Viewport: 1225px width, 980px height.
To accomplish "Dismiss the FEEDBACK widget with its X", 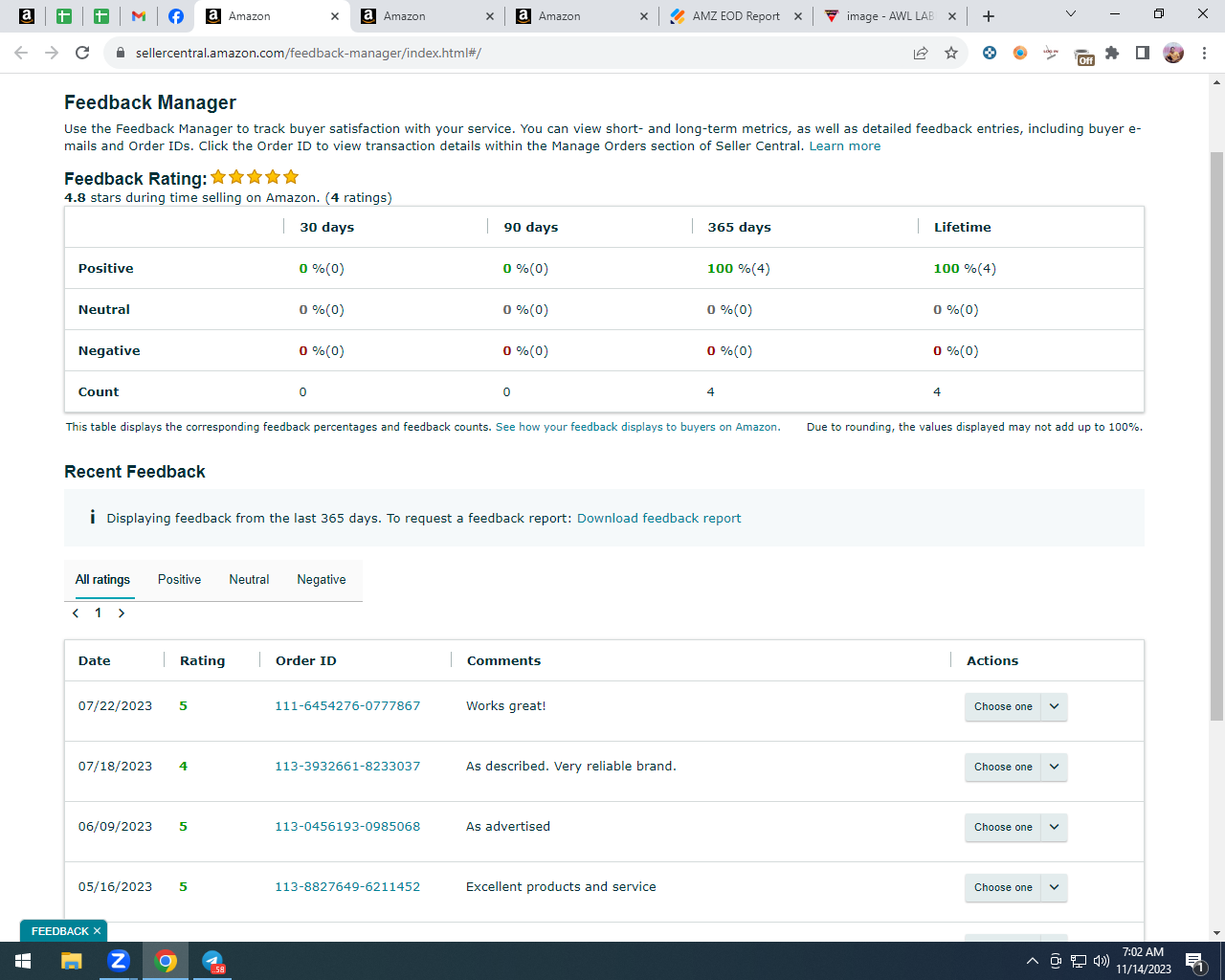I will point(97,931).
